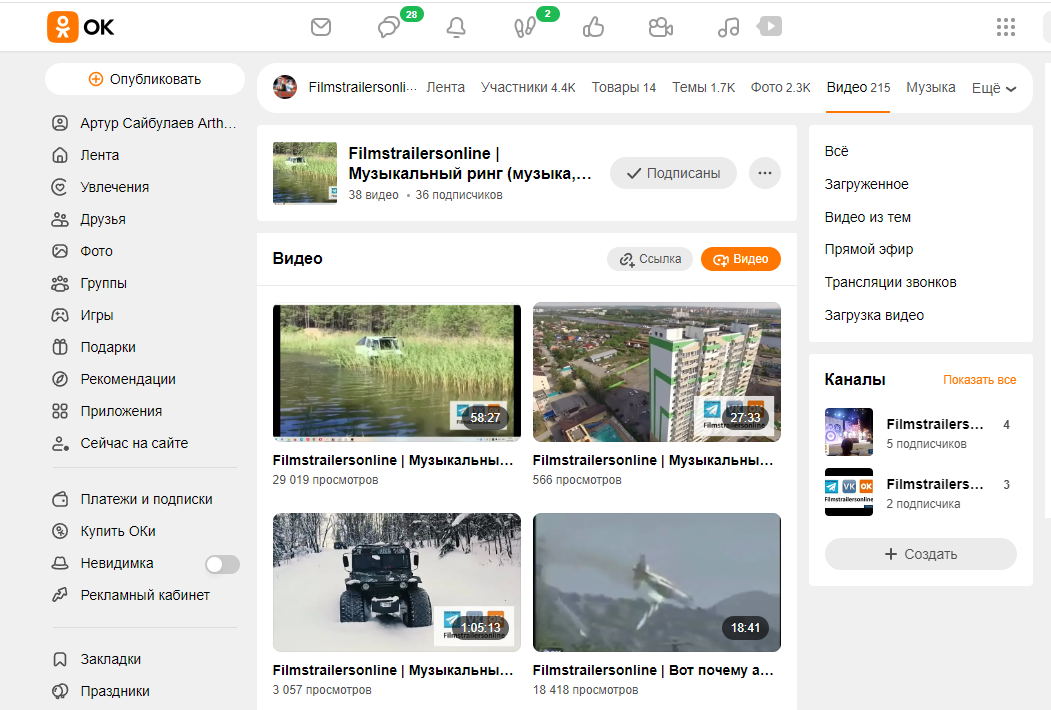Switch to the Музыка tab
1051x710 pixels.
click(931, 87)
